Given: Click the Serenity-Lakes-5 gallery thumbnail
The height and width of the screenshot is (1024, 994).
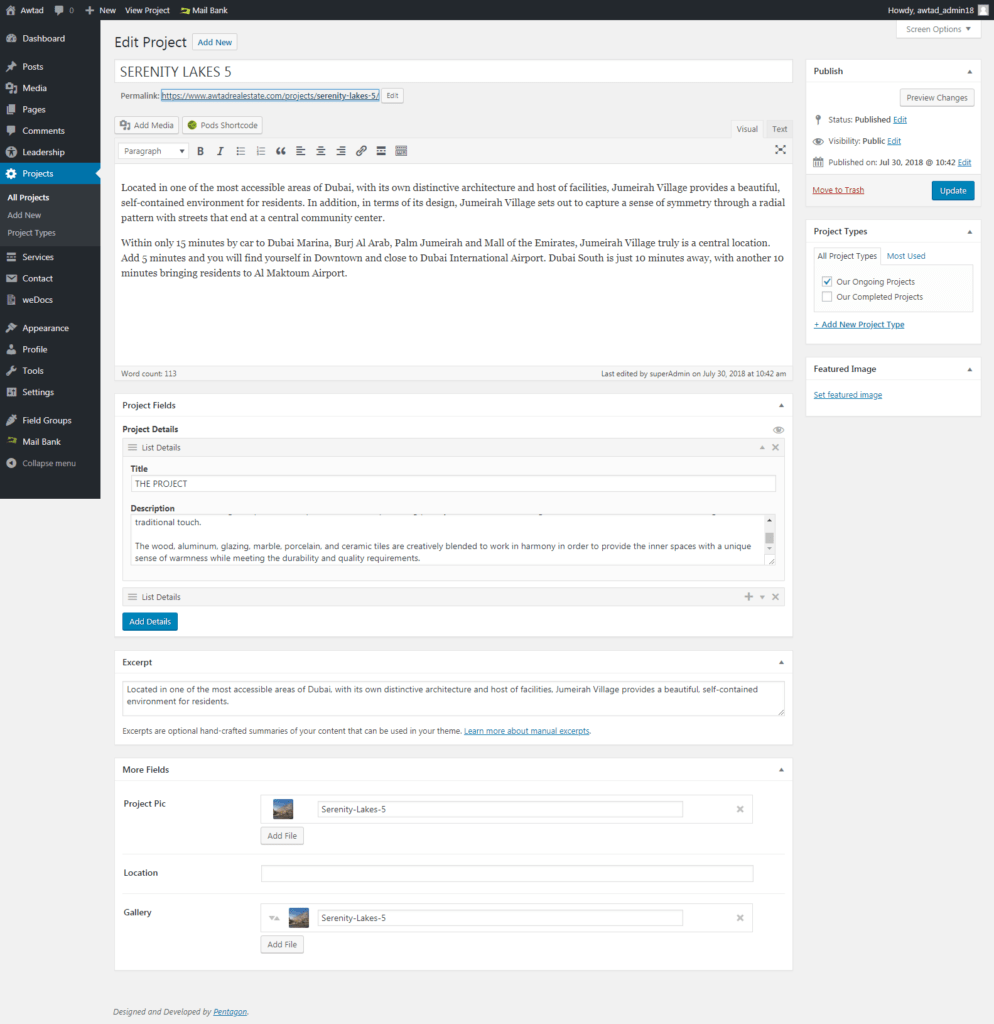Looking at the screenshot, I should [298, 917].
